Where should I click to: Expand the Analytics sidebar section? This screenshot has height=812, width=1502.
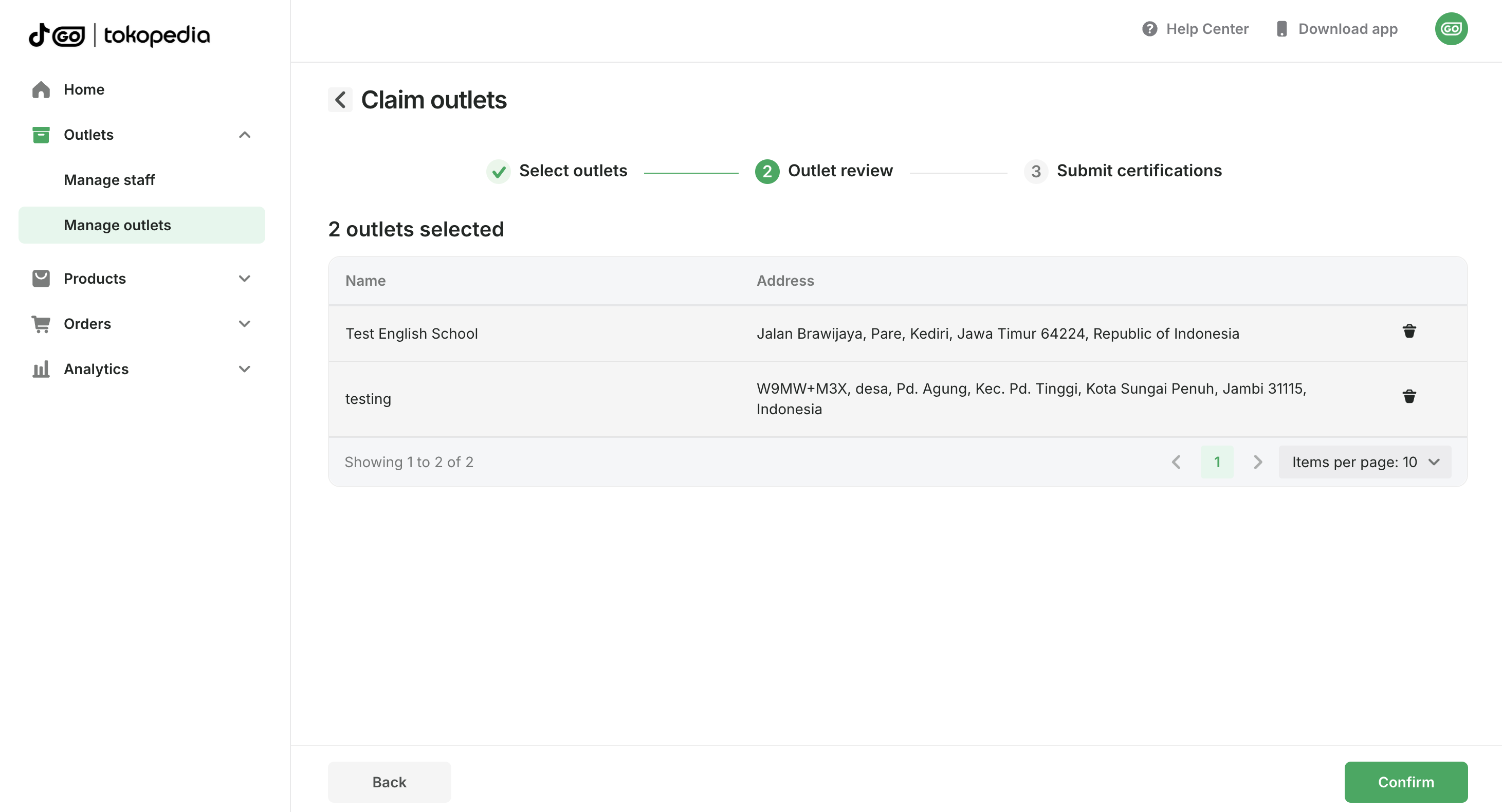244,369
